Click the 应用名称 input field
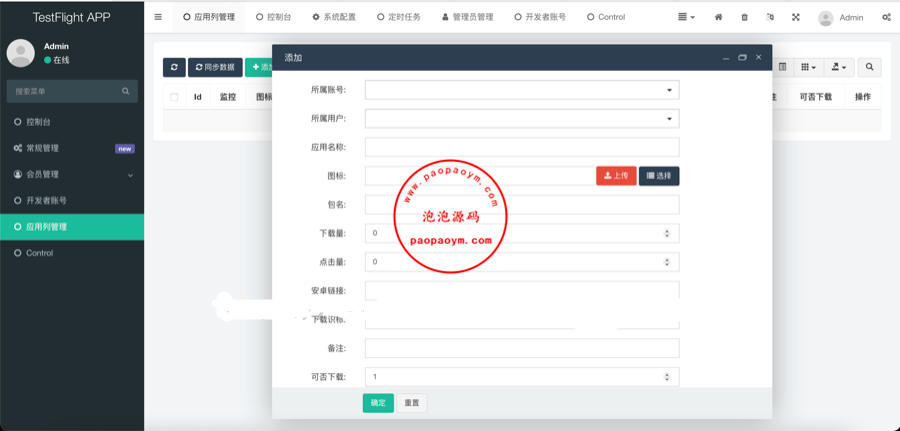The height and width of the screenshot is (431, 900). 521,147
